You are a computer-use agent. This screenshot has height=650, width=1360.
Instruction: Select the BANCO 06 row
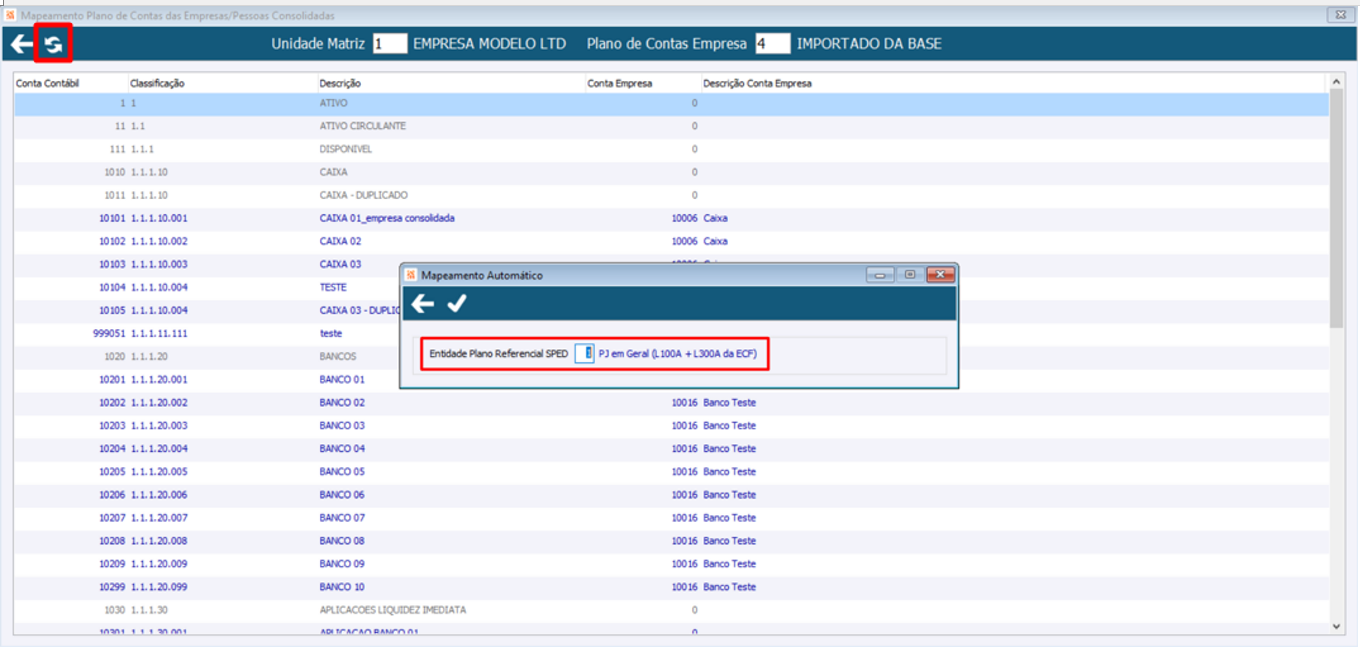point(671,495)
